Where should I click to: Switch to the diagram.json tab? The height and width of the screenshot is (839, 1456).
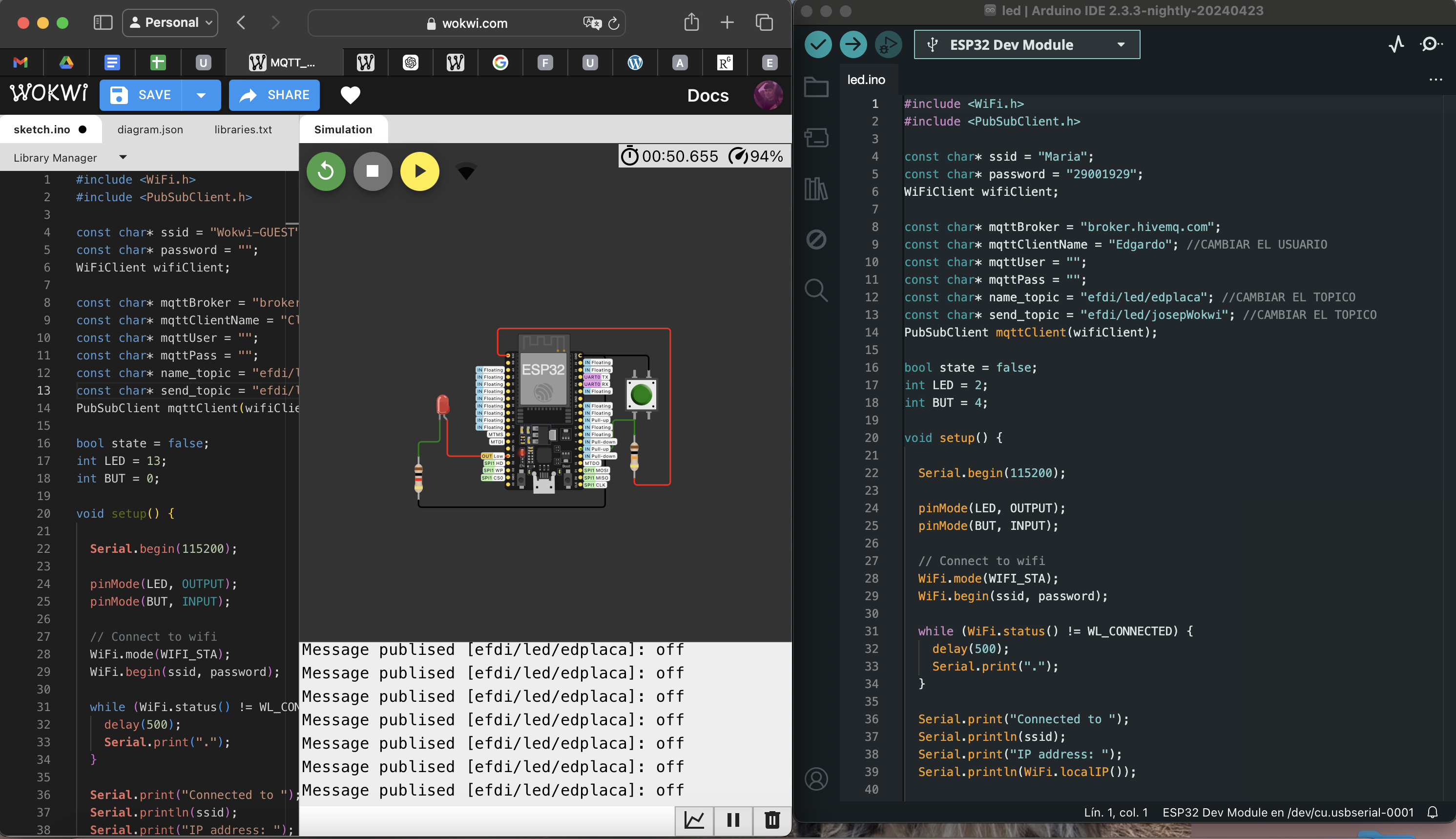(x=150, y=129)
